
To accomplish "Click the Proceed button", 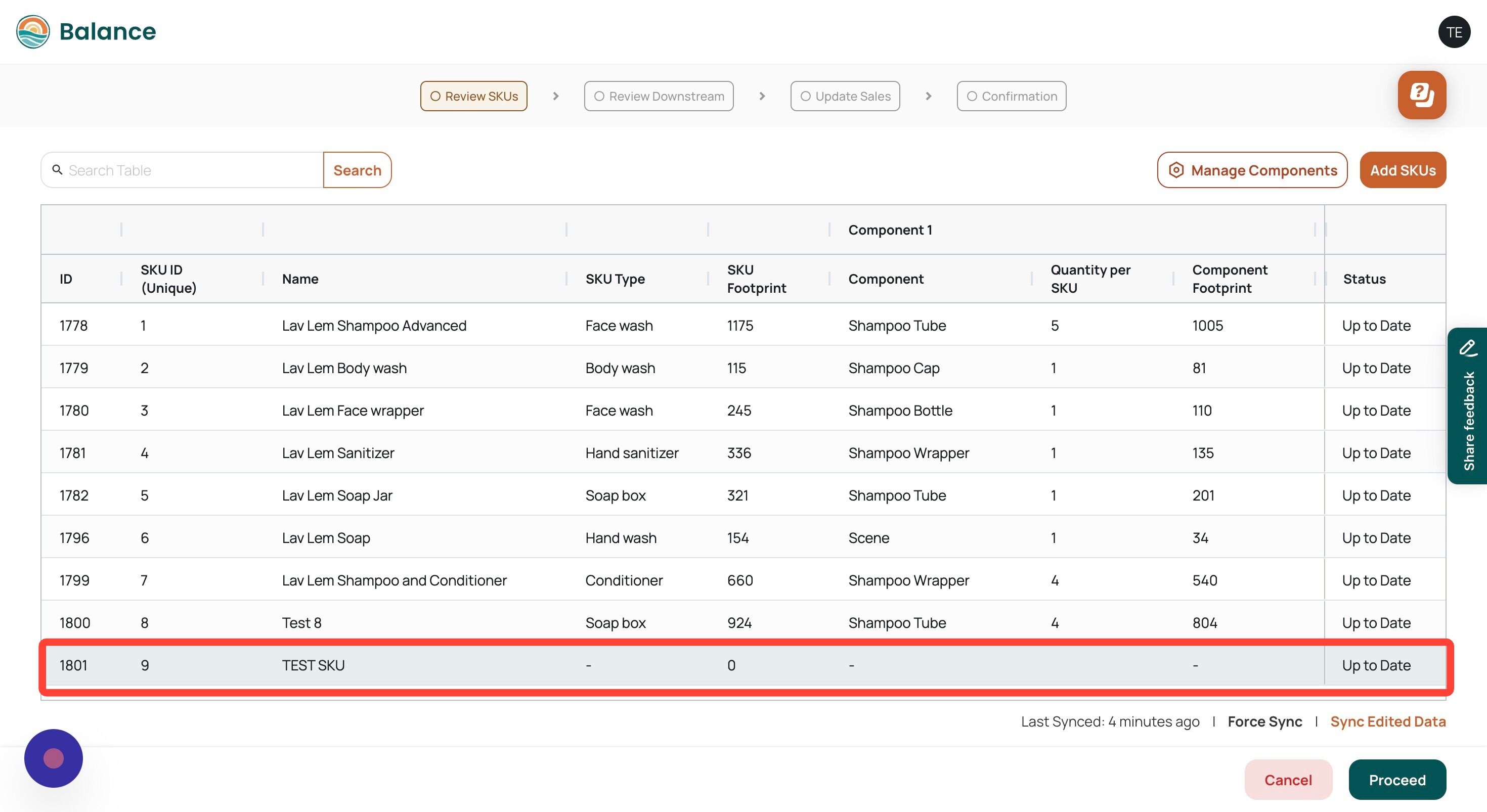I will [x=1397, y=780].
